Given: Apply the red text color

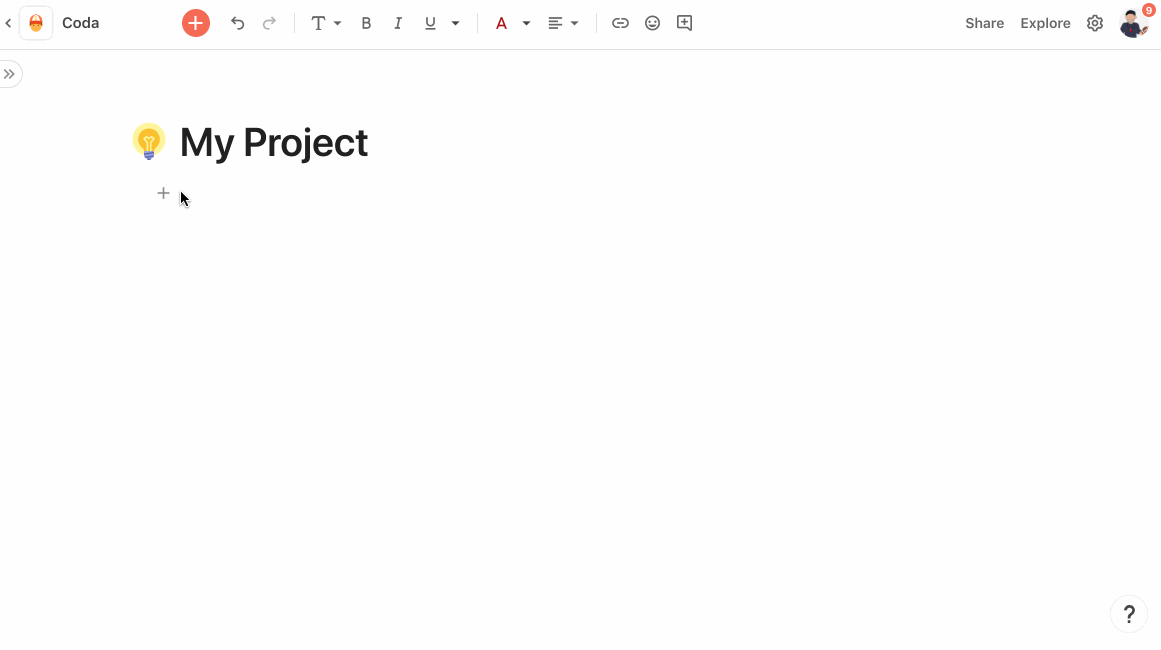Looking at the screenshot, I should click(501, 23).
